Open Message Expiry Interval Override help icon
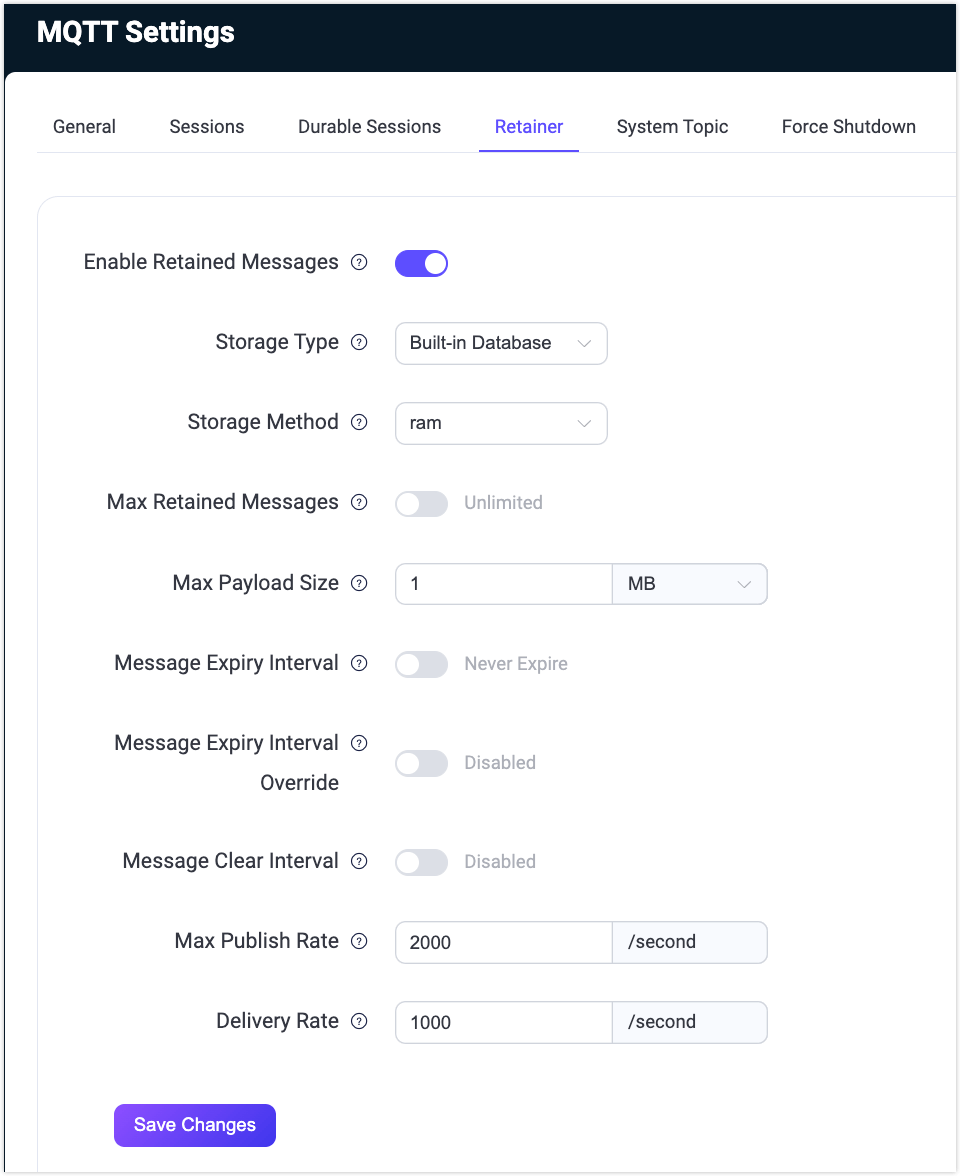960x1176 pixels. coord(359,743)
